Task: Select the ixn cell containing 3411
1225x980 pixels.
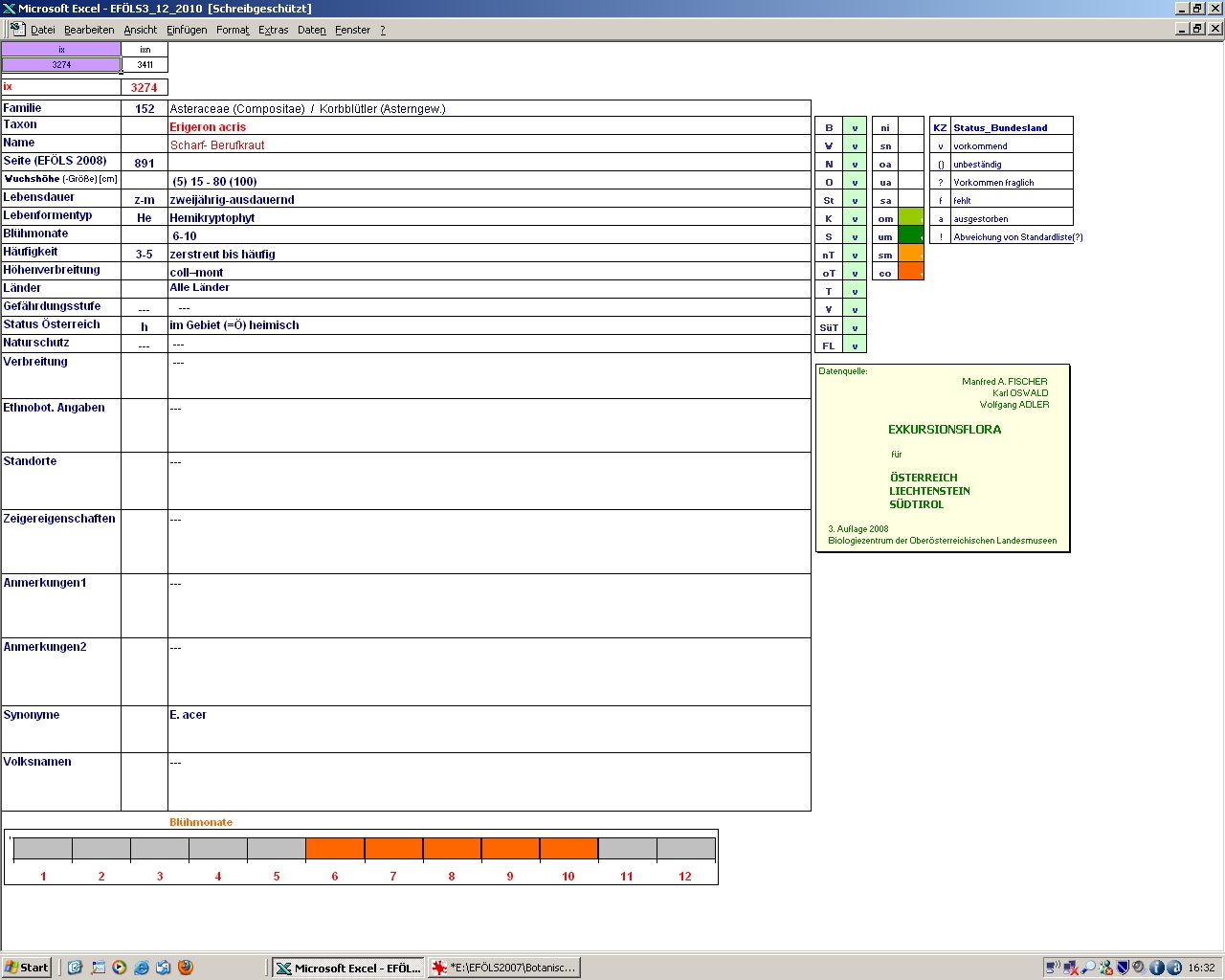Action: click(145, 65)
